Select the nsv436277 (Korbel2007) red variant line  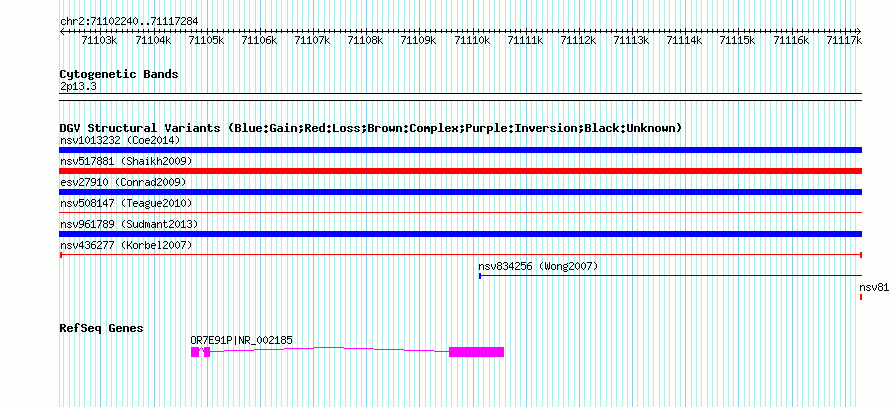coord(460,255)
